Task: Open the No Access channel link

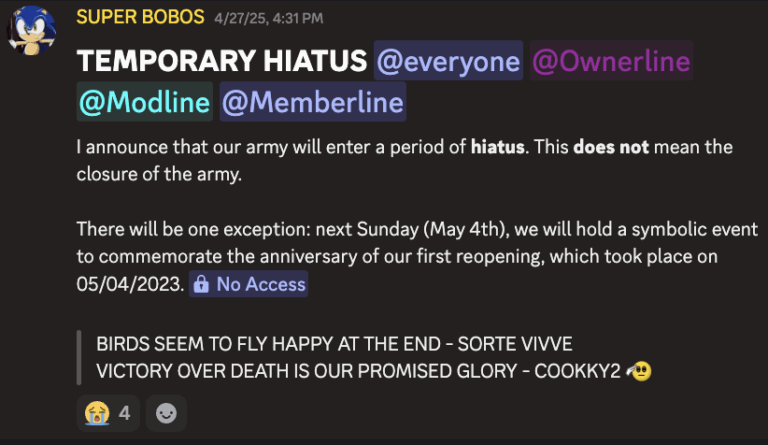Action: [x=260, y=285]
